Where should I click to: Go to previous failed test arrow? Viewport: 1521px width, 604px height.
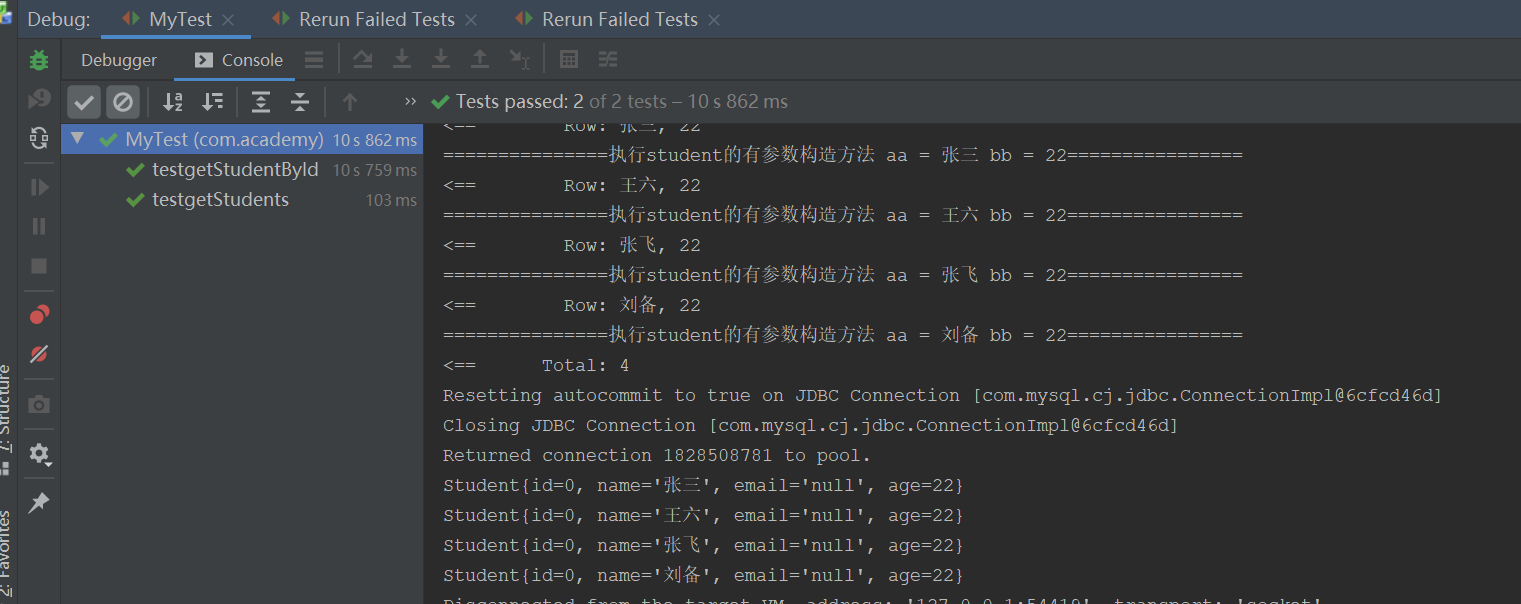coord(349,101)
